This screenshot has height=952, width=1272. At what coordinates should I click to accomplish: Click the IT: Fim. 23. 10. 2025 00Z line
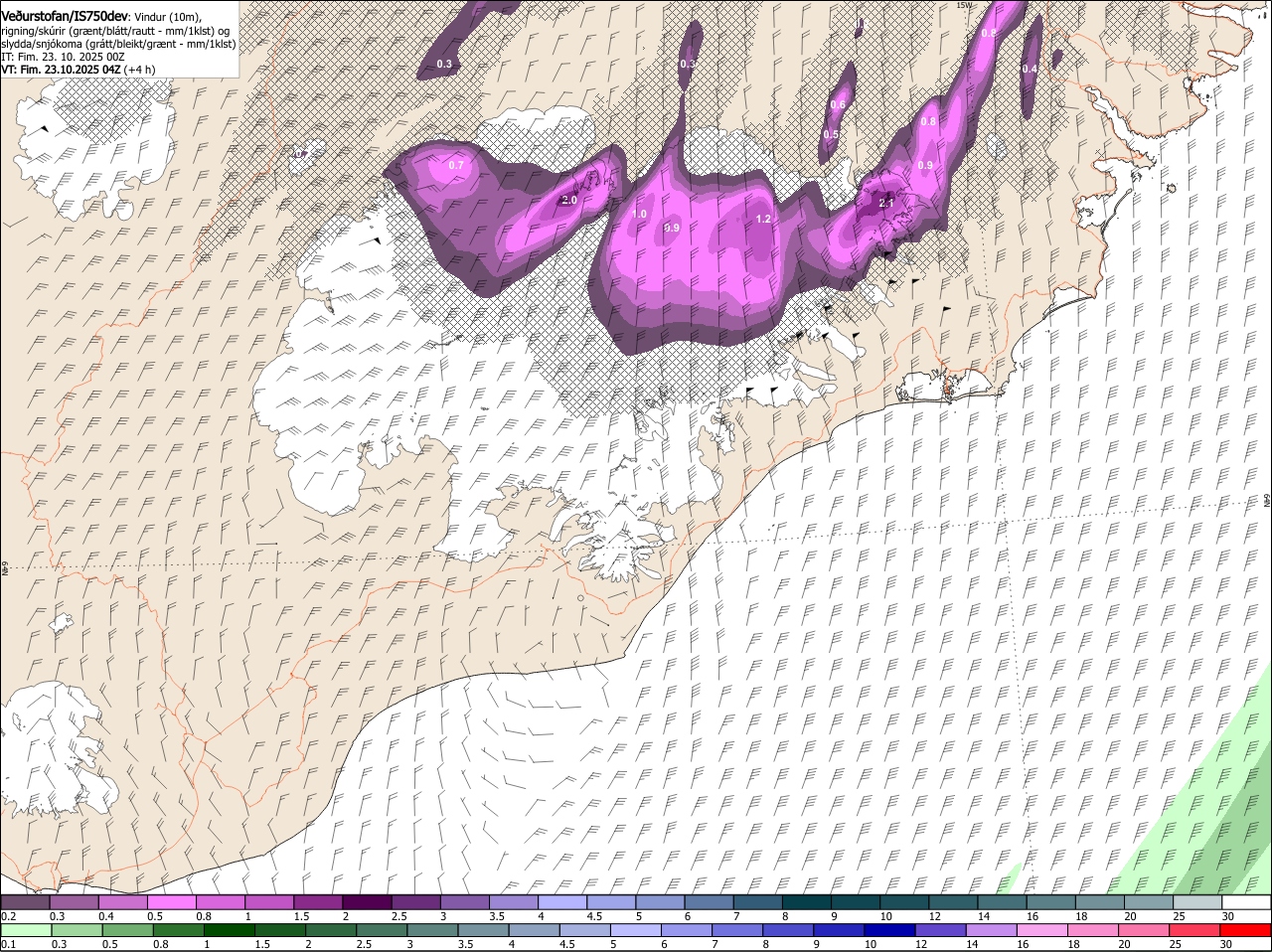[62, 57]
